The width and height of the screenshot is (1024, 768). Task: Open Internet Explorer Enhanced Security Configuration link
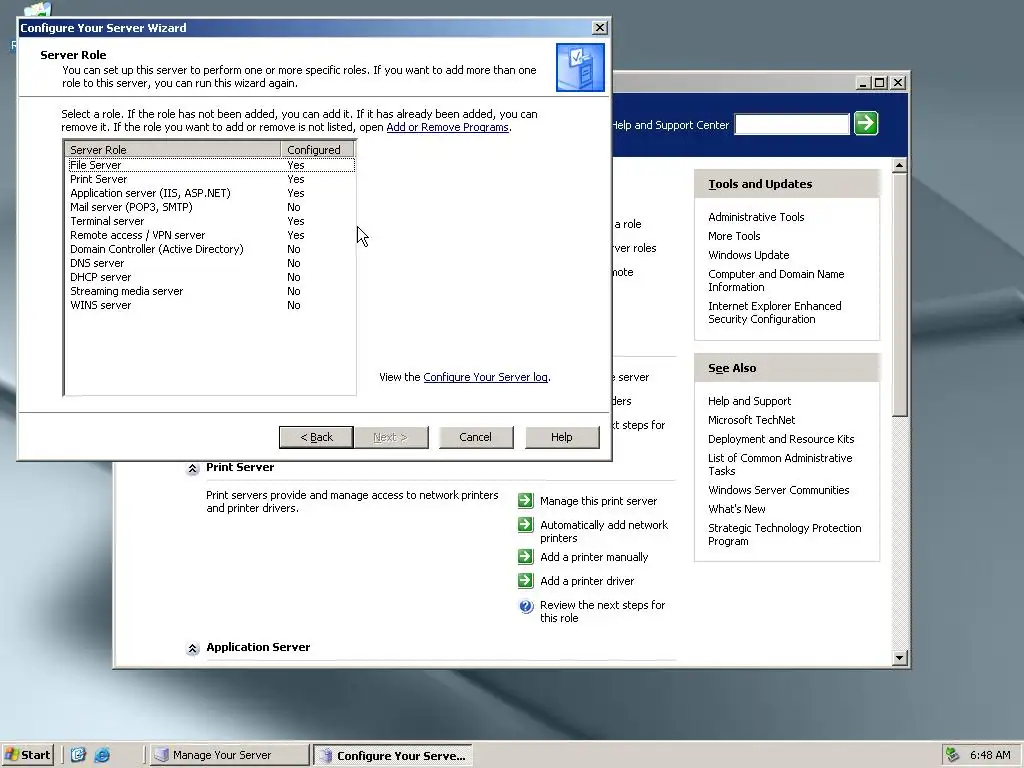click(775, 312)
